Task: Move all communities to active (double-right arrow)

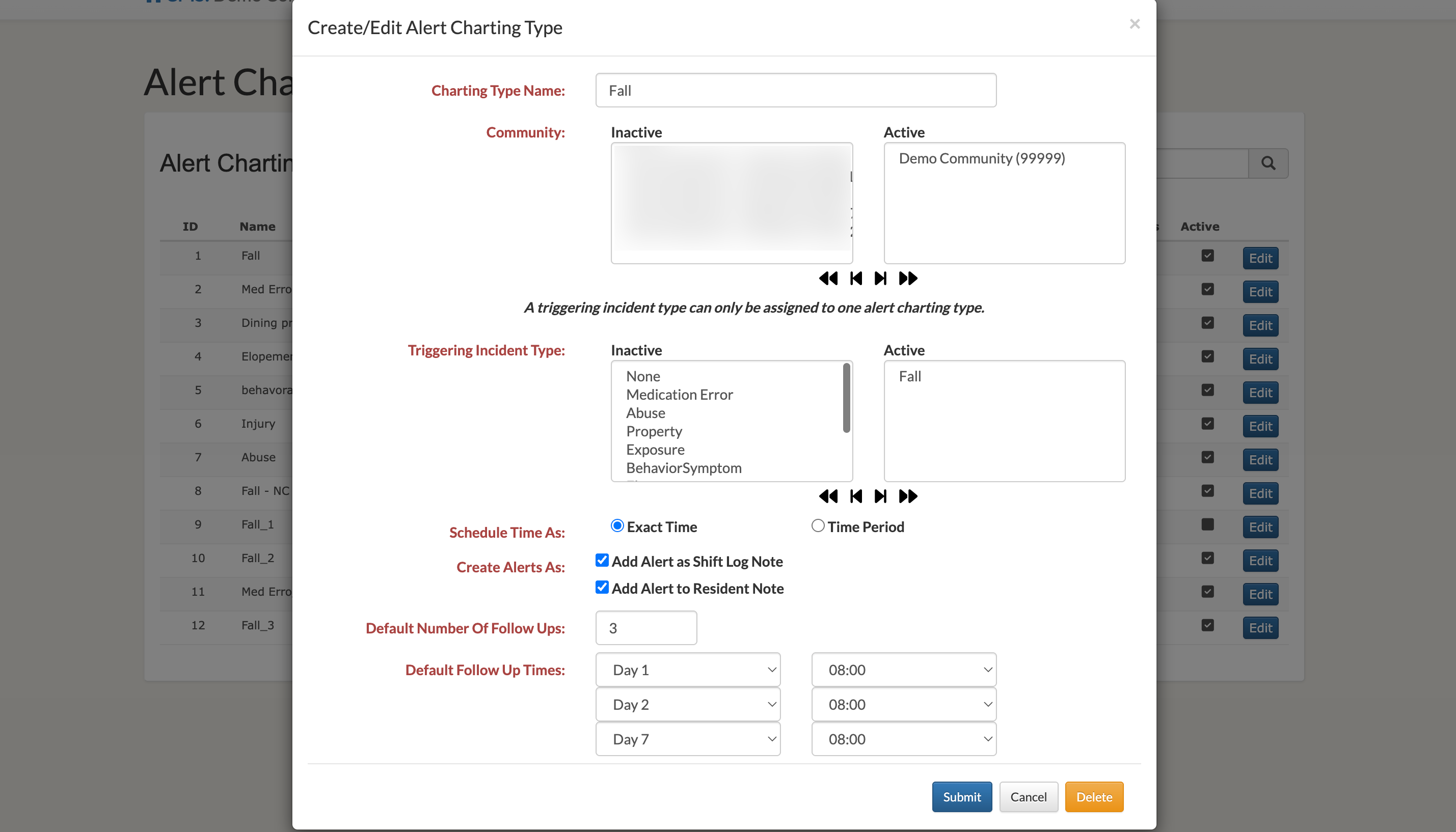Action: 908,279
